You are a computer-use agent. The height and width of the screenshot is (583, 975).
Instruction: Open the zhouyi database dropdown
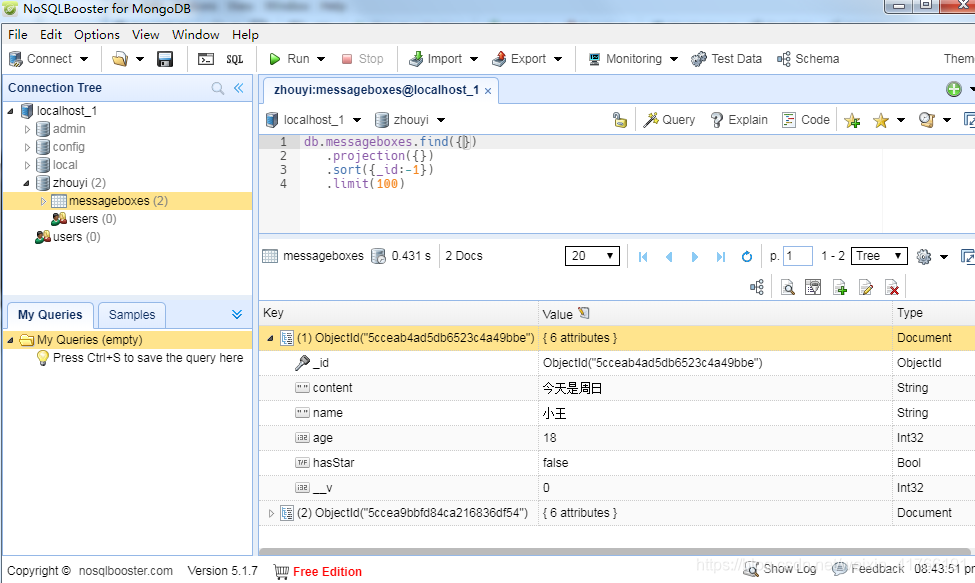point(441,120)
